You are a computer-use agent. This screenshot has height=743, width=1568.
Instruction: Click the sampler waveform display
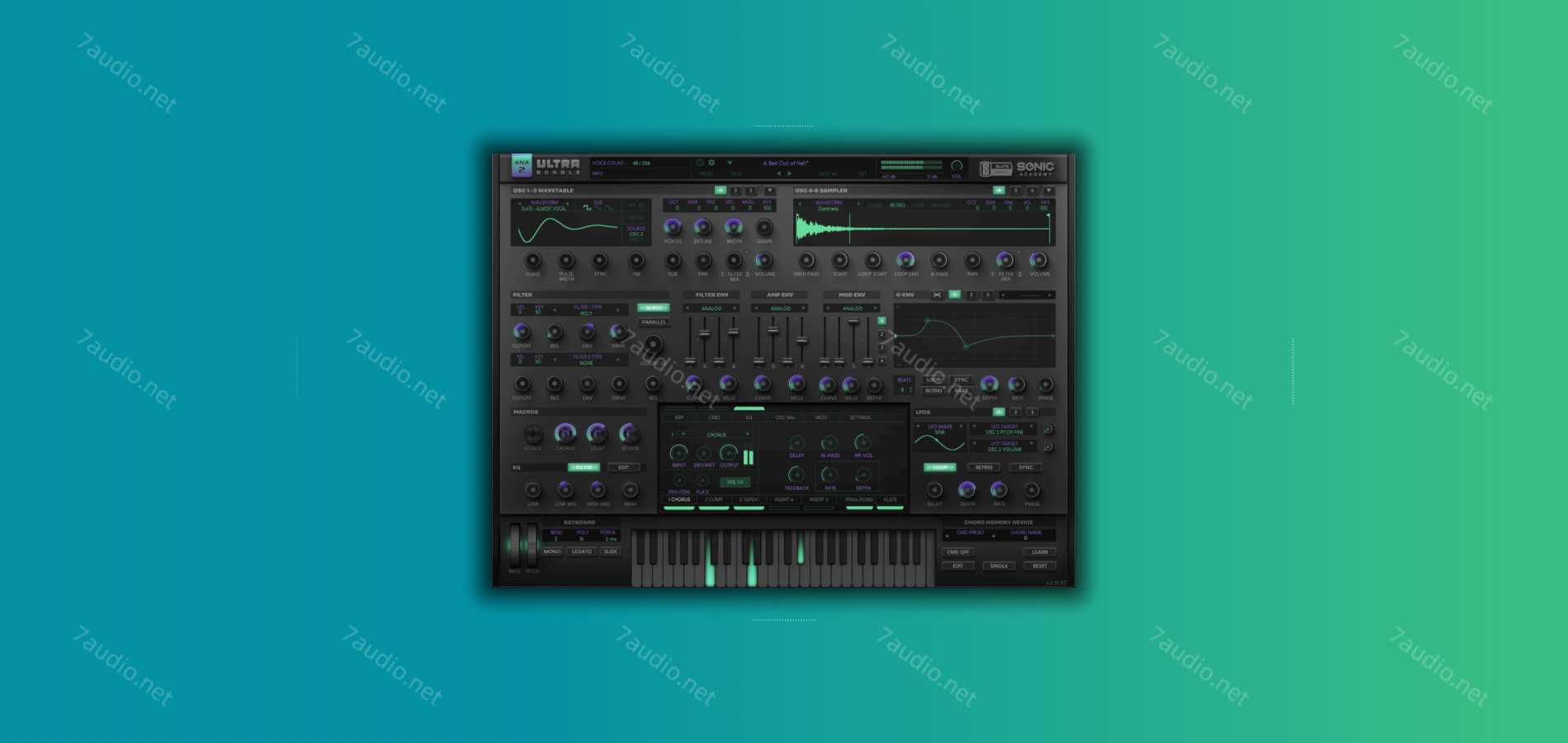923,227
